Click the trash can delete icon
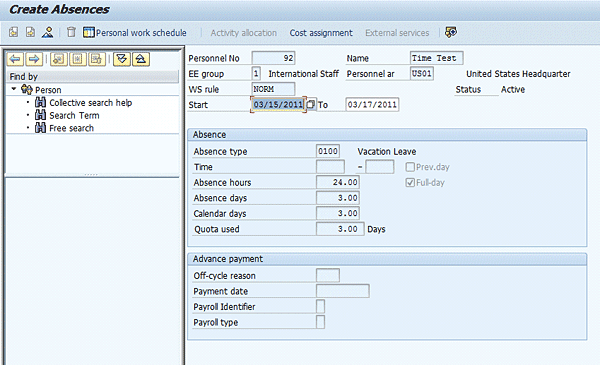Screen dimensions: 600x365 point(71,32)
